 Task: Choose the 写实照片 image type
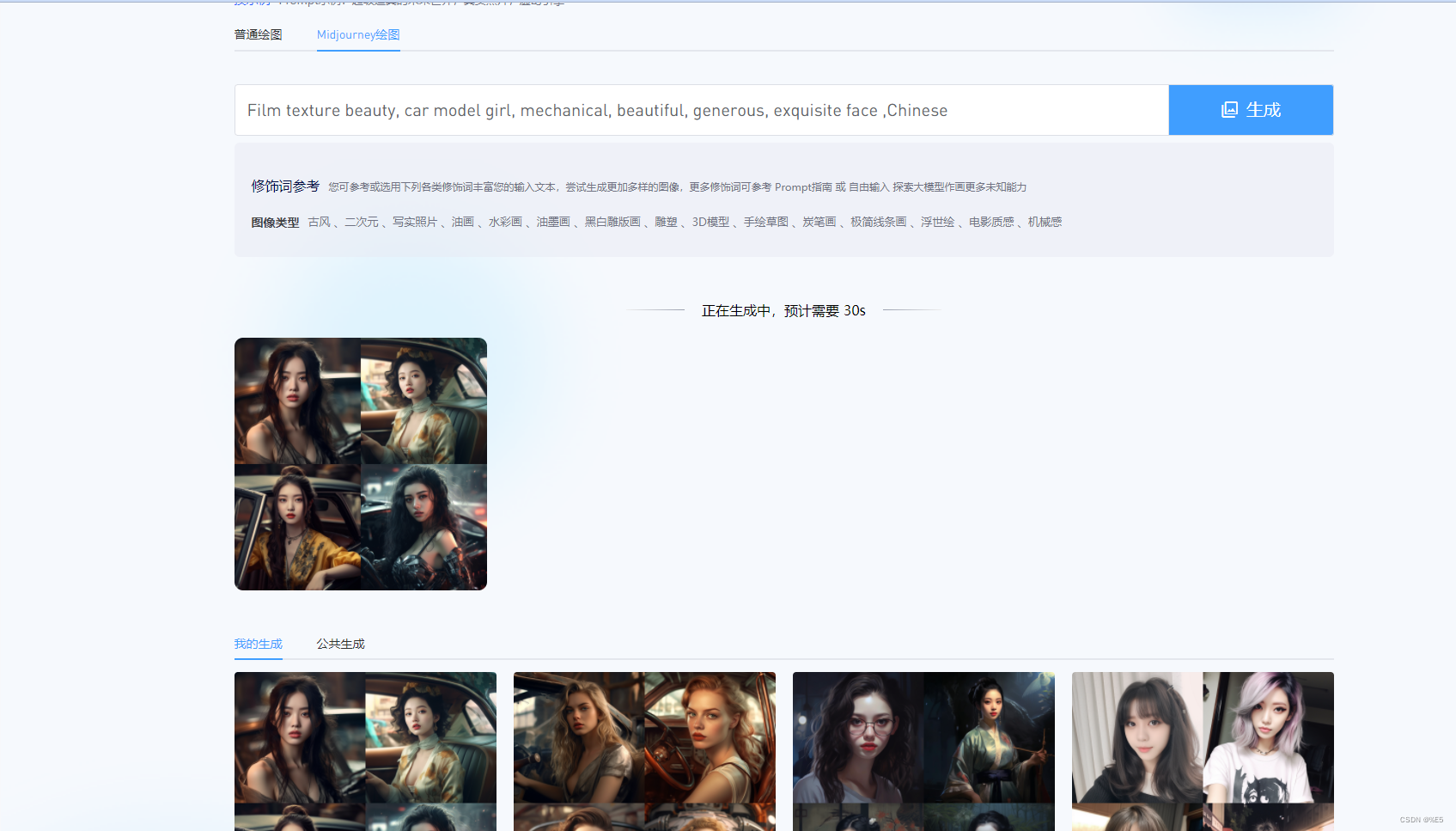415,222
